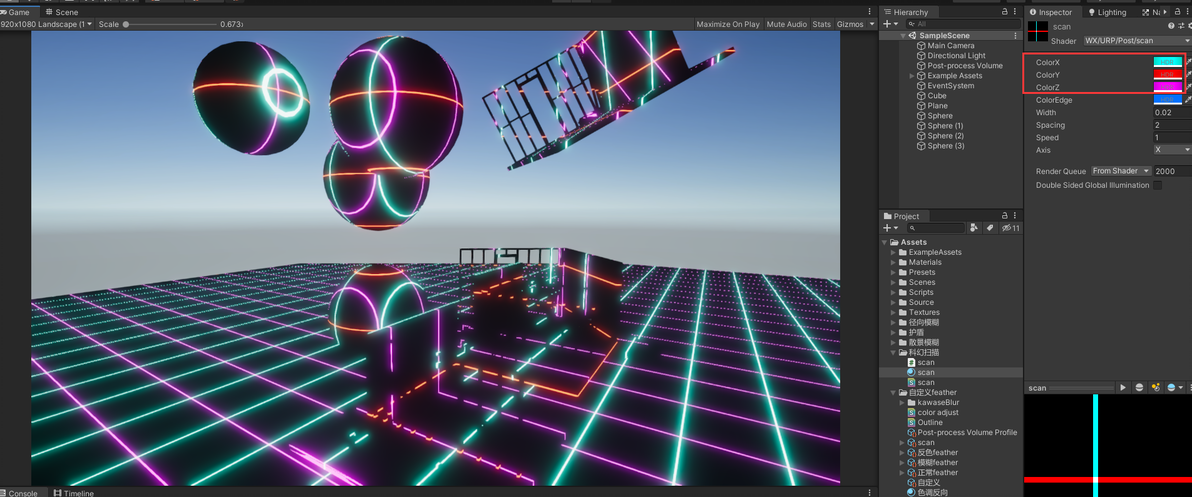This screenshot has width=1192, height=497.
Task: Expand the Example Assets hierarchy item
Action: (911, 76)
